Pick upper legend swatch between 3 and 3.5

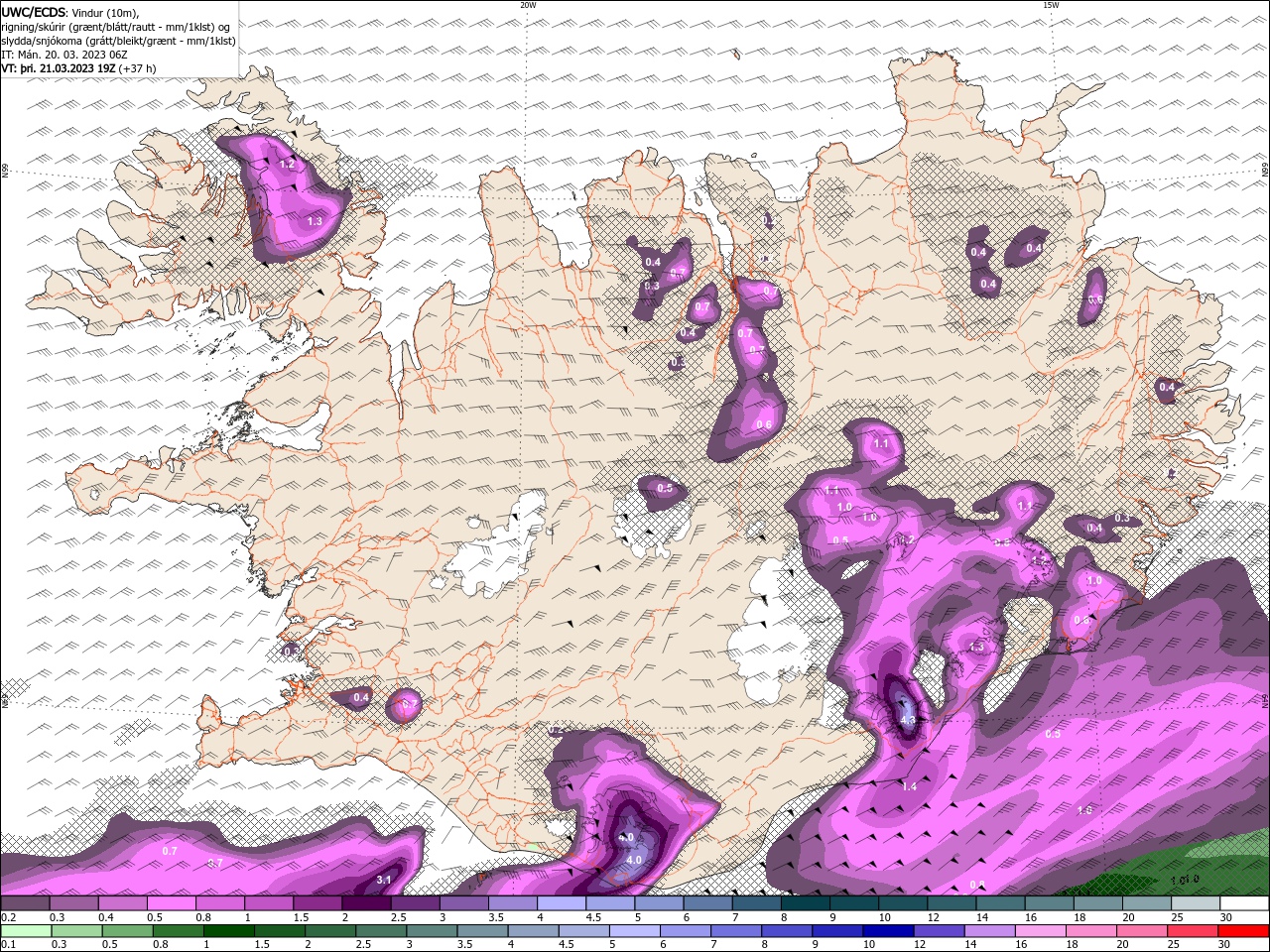464,903
